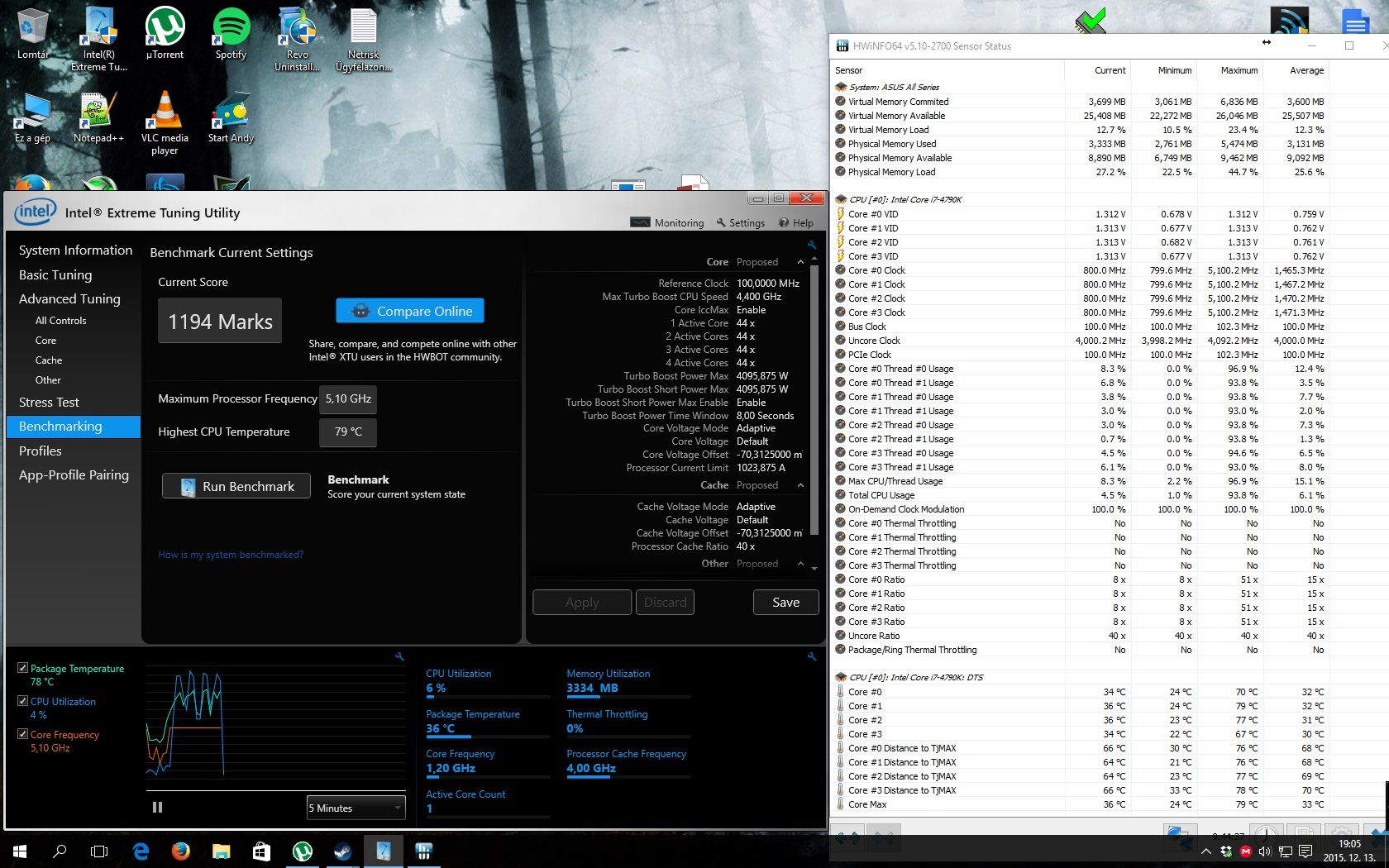Viewport: 1389px width, 868px height.
Task: Click Compare Online button
Action: pyautogui.click(x=410, y=311)
